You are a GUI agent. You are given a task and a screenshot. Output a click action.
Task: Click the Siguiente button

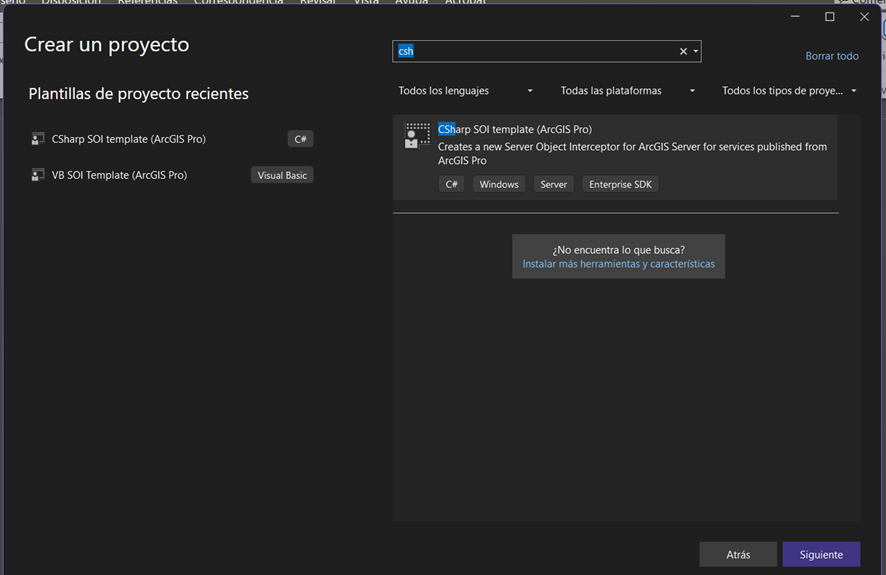(821, 554)
